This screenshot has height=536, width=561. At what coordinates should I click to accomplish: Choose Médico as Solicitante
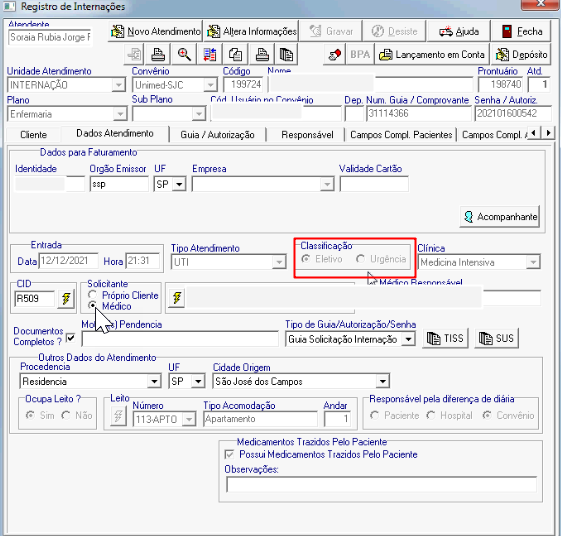coord(92,305)
